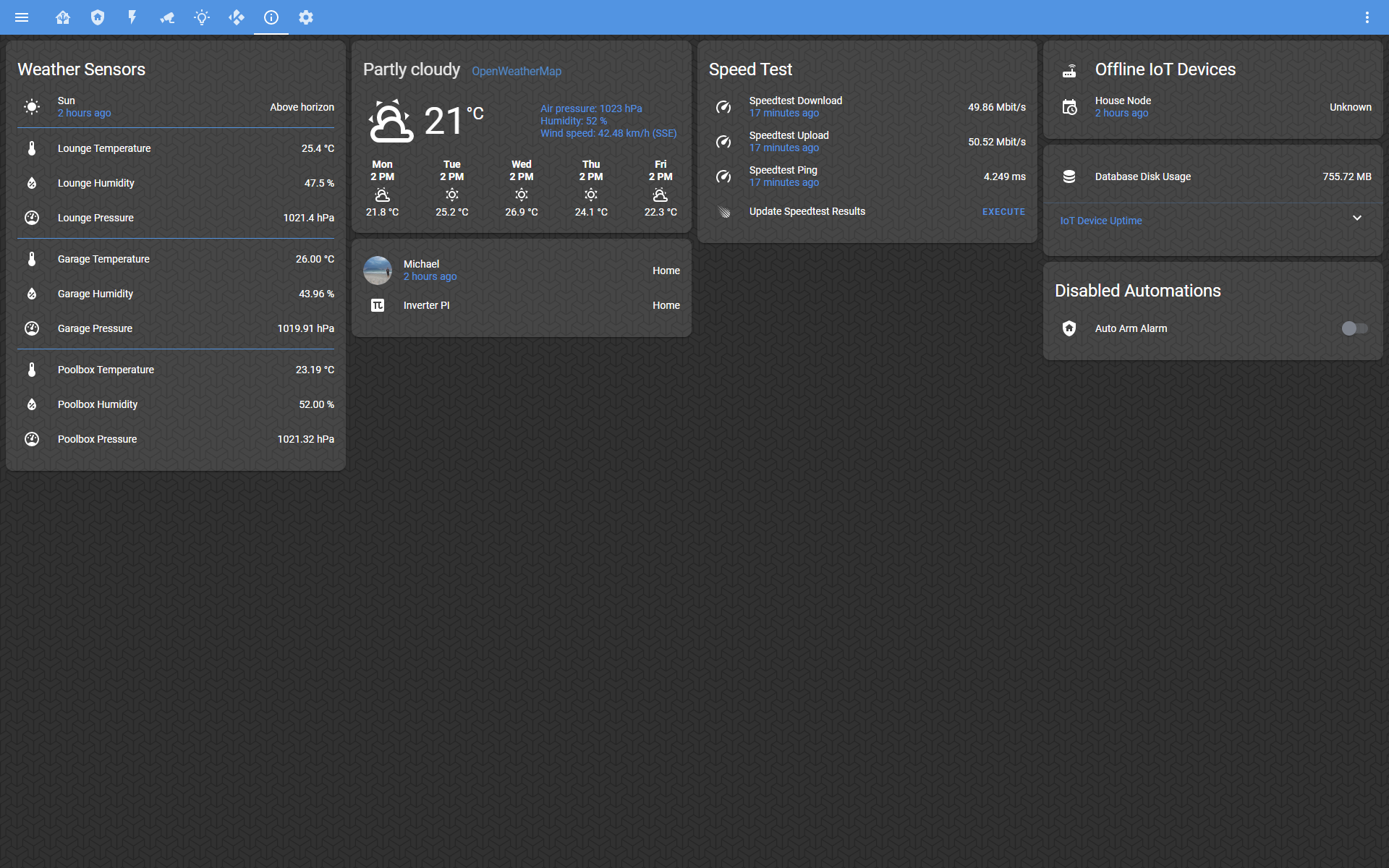Click the Speedtest Download gauge icon
The width and height of the screenshot is (1389, 868).
[723, 107]
